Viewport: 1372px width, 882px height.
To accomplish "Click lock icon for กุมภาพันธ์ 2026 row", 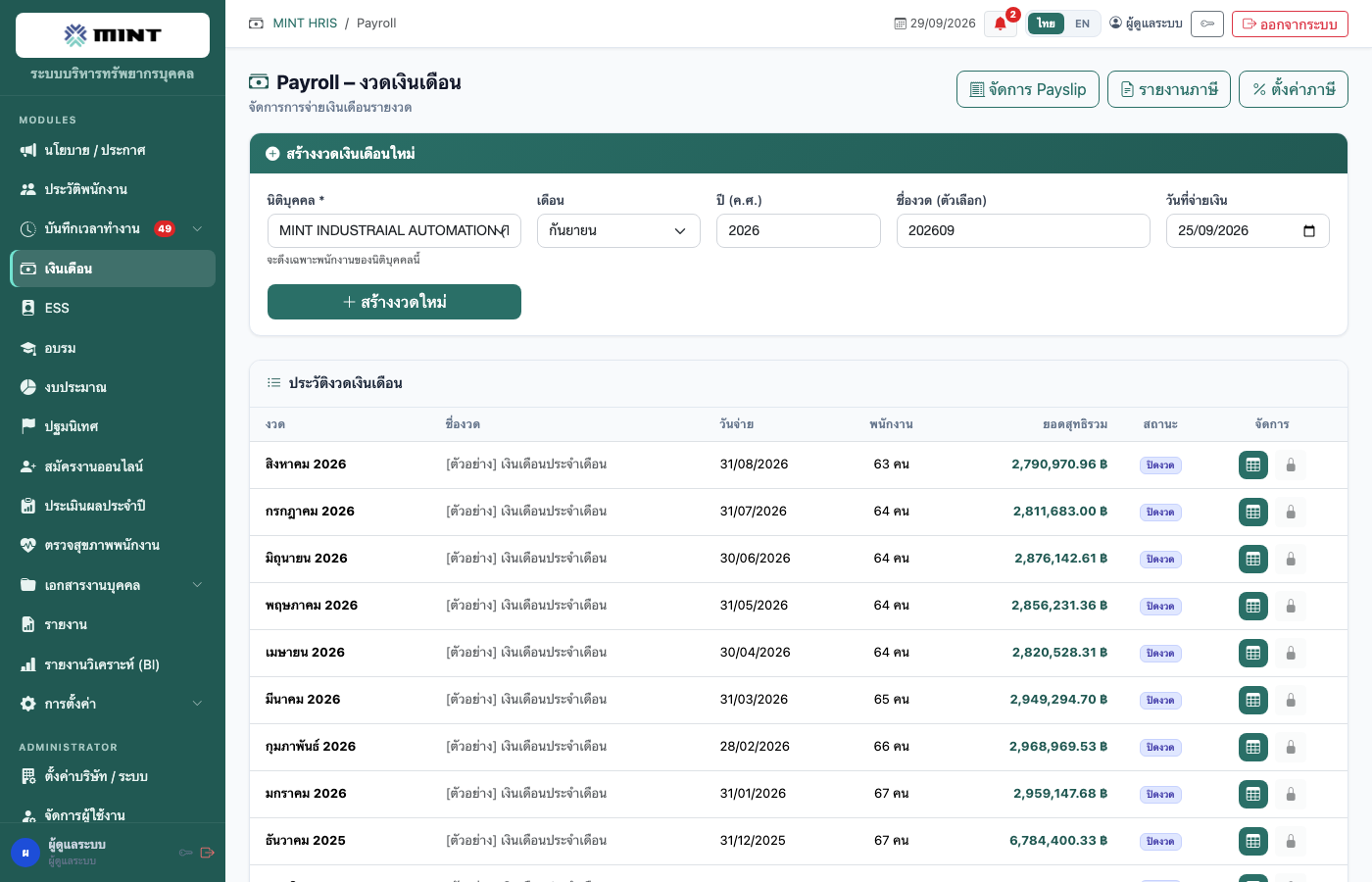I will pos(1291,748).
